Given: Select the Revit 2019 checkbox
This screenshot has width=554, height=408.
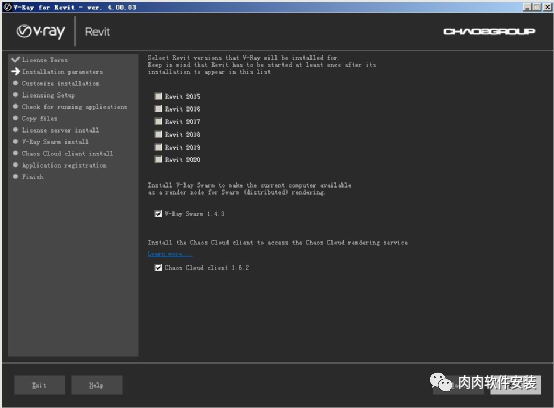Looking at the screenshot, I should click(x=158, y=147).
